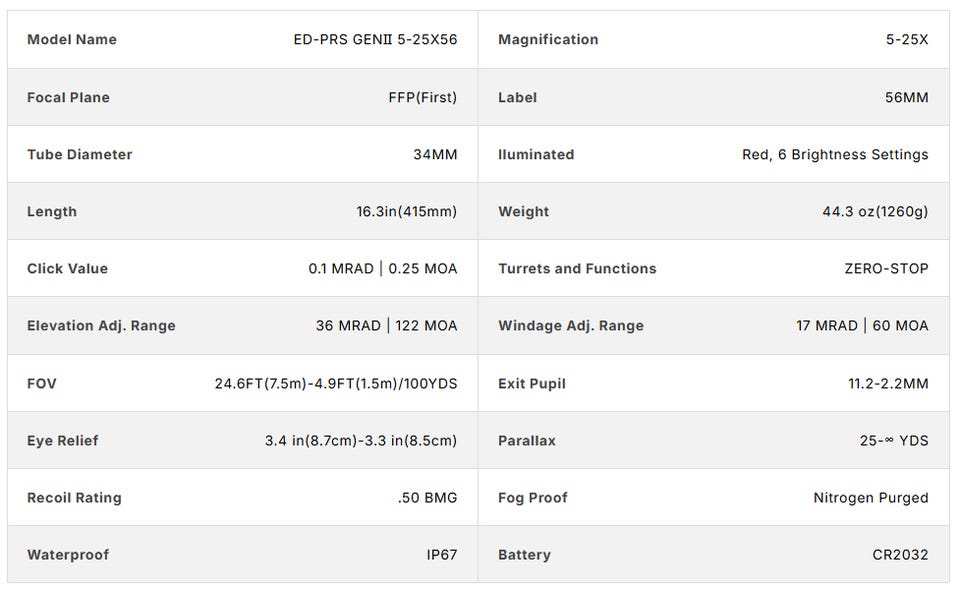Screen dimensions: 960x591
Task: Click the Weight 44.3 oz(1260g) value
Action: [x=875, y=211]
